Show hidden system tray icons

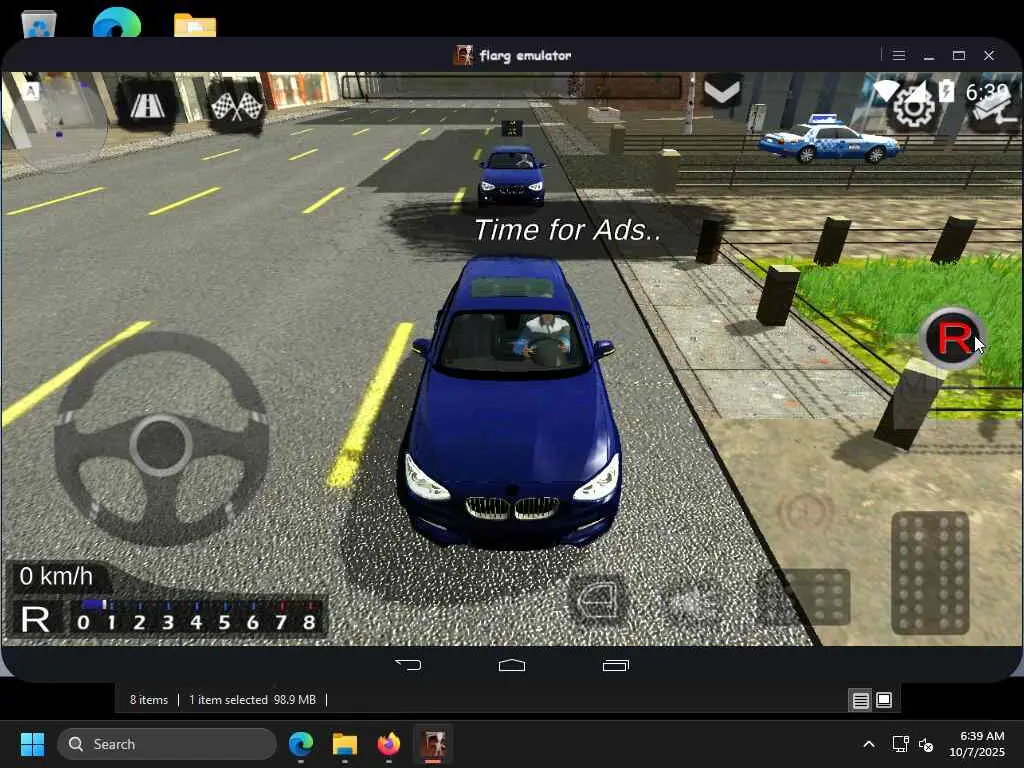point(869,744)
